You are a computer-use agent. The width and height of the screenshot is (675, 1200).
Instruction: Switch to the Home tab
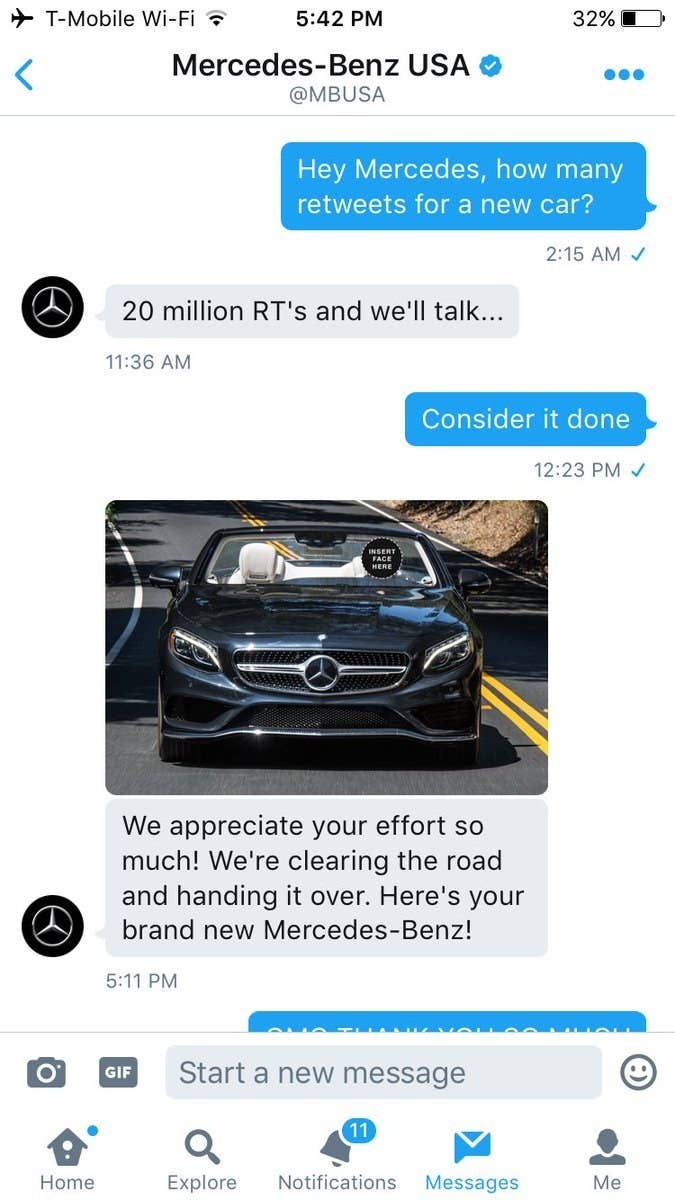pos(67,1158)
